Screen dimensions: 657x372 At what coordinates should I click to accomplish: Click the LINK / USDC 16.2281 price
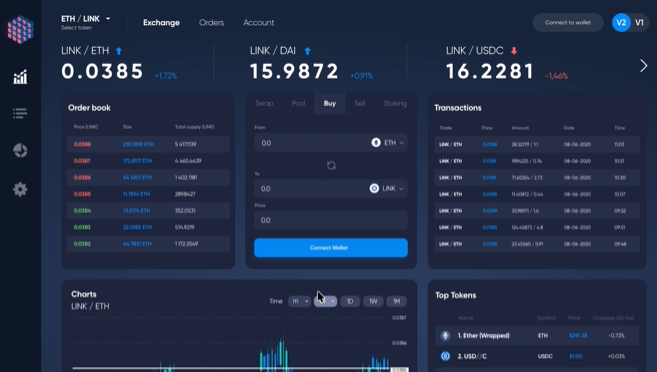[x=490, y=71]
